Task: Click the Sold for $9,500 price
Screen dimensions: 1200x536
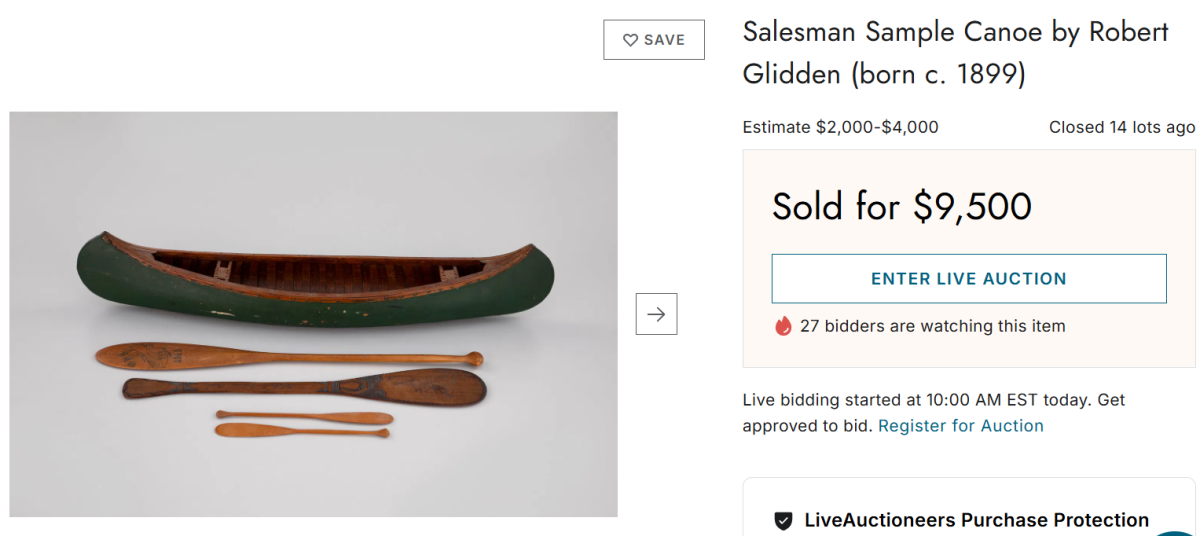Action: (x=901, y=206)
